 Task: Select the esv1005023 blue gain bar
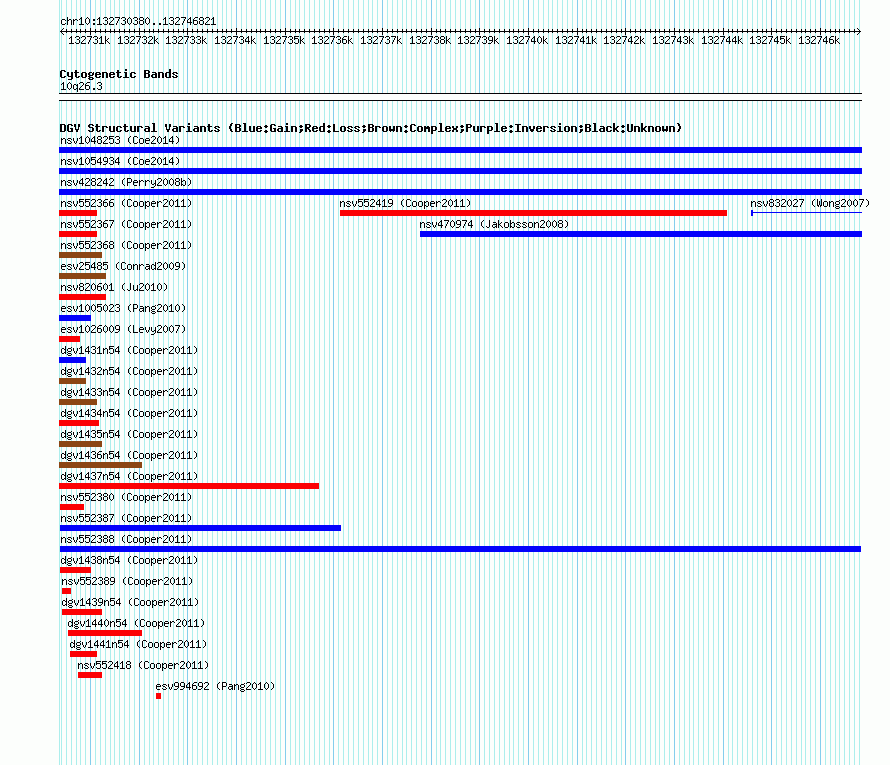75,318
